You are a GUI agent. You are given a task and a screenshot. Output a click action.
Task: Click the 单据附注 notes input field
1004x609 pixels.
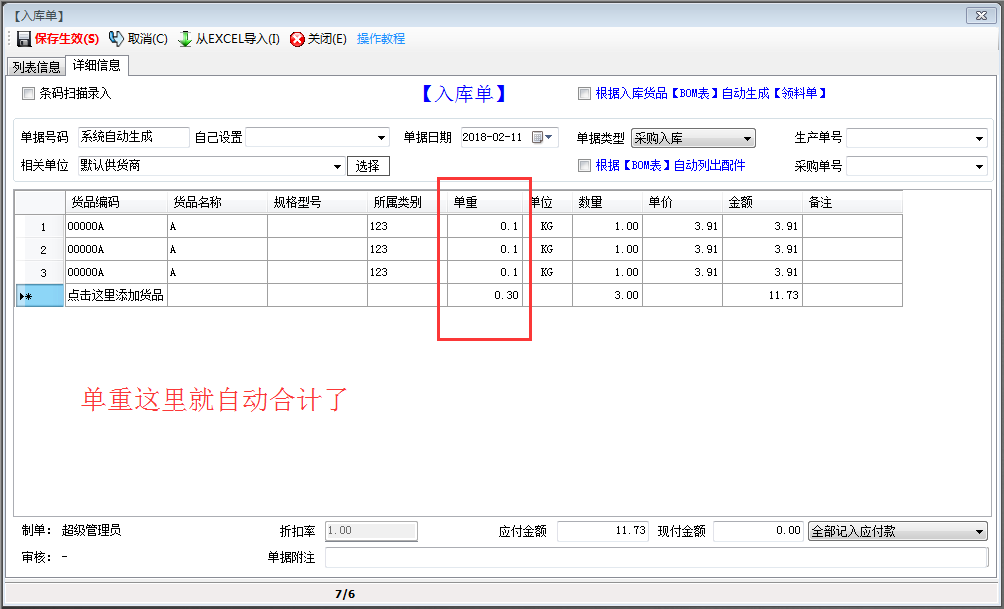[x=655, y=557]
